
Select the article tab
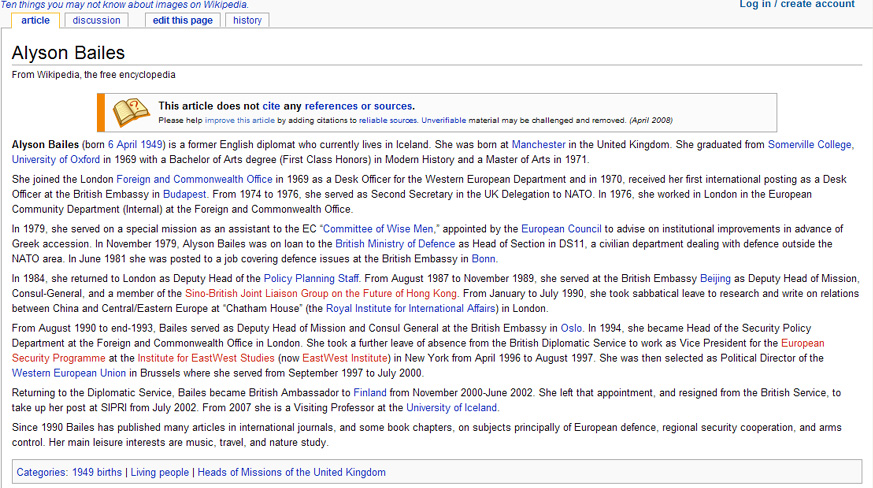point(35,20)
